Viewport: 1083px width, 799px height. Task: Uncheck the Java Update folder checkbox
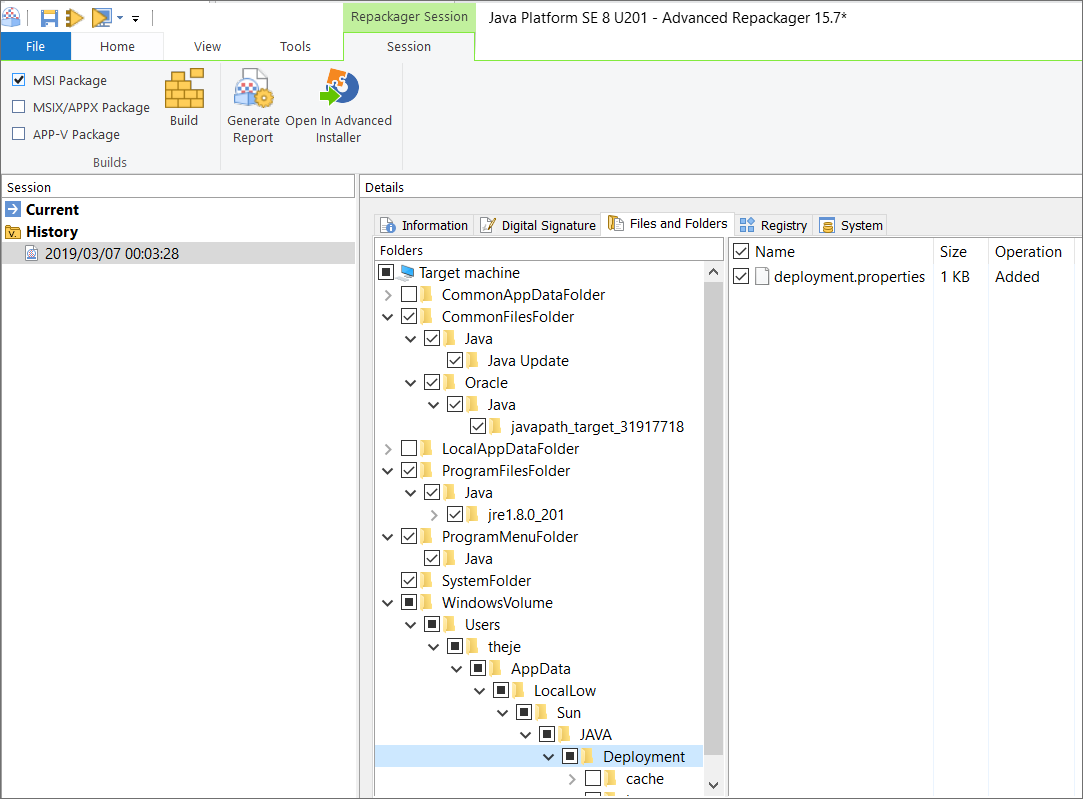[454, 360]
